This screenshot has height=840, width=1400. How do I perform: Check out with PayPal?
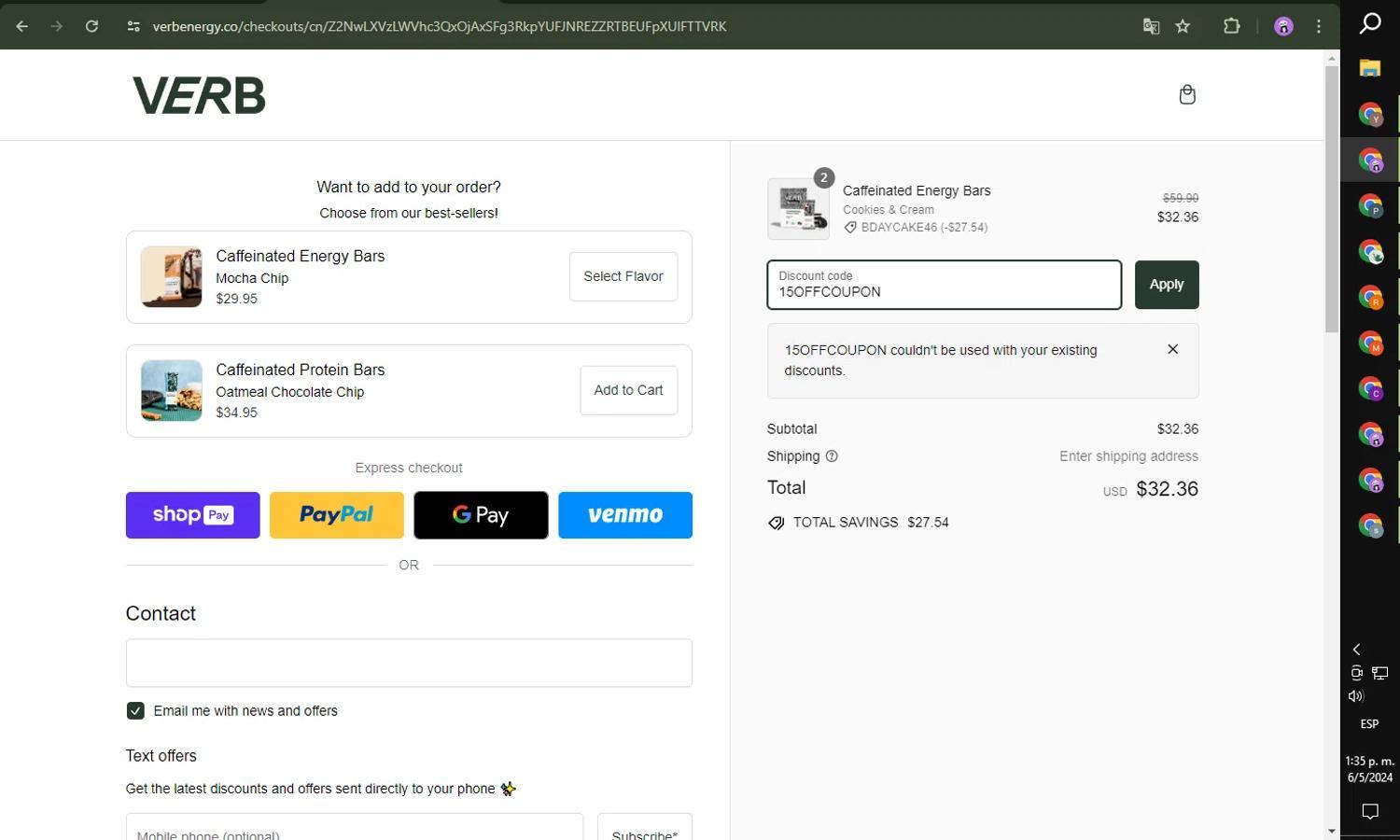[x=337, y=515]
